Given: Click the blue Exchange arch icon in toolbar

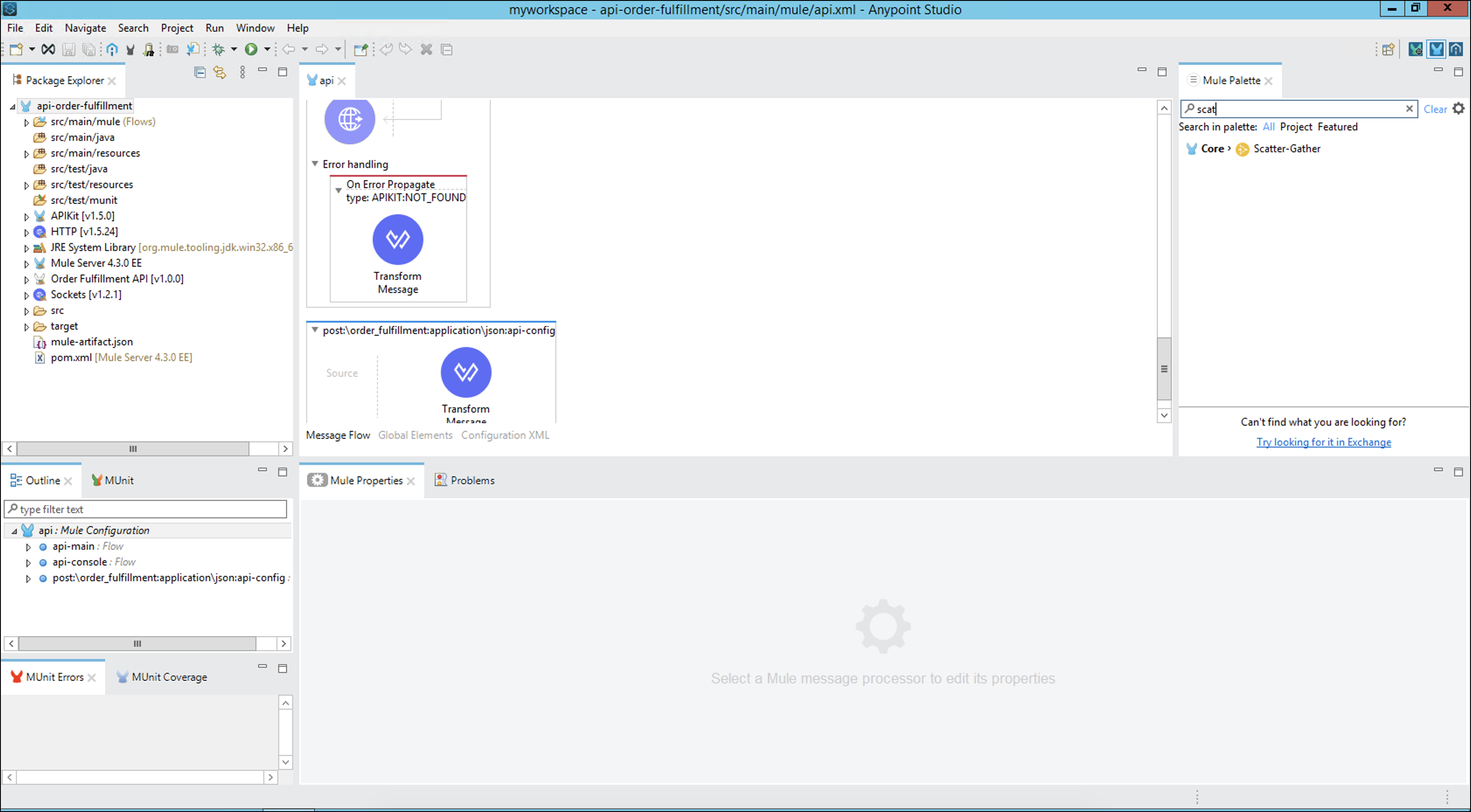Looking at the screenshot, I should point(112,50).
